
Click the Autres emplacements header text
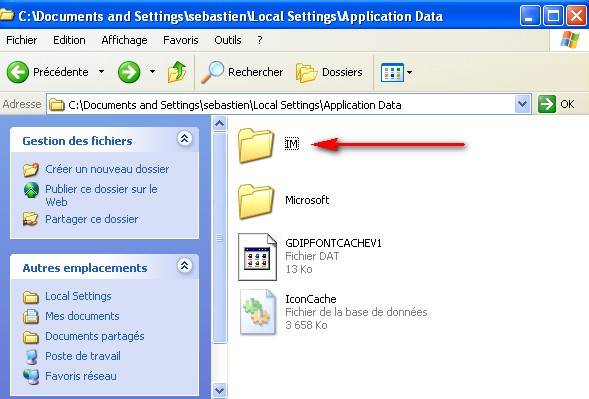85,268
